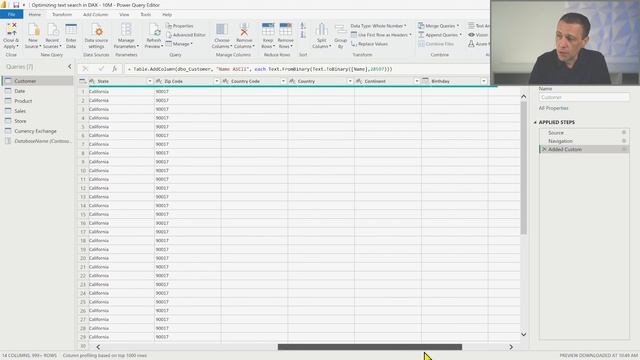Click Choose Columns icon
The width and height of the screenshot is (640, 360).
[222, 29]
